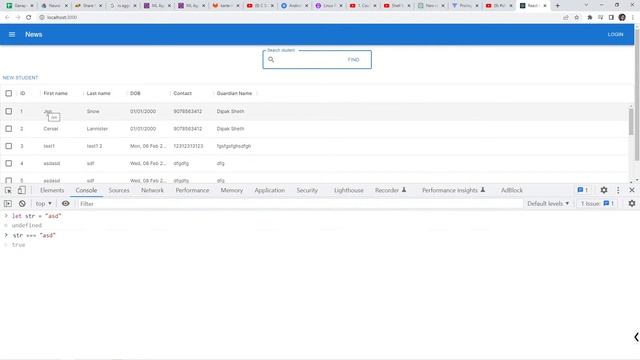Toggle the live expression eye icon
The height and width of the screenshot is (360, 640).
click(x=65, y=203)
